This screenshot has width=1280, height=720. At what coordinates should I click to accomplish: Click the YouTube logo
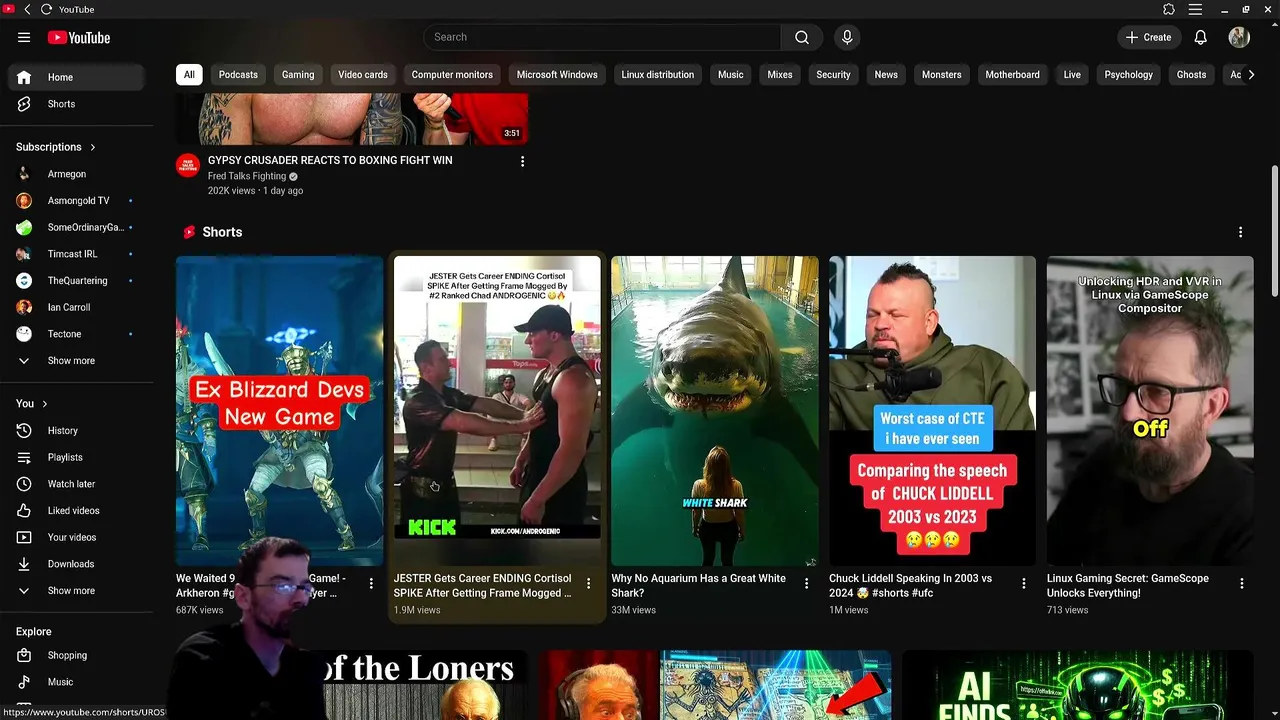(78, 37)
